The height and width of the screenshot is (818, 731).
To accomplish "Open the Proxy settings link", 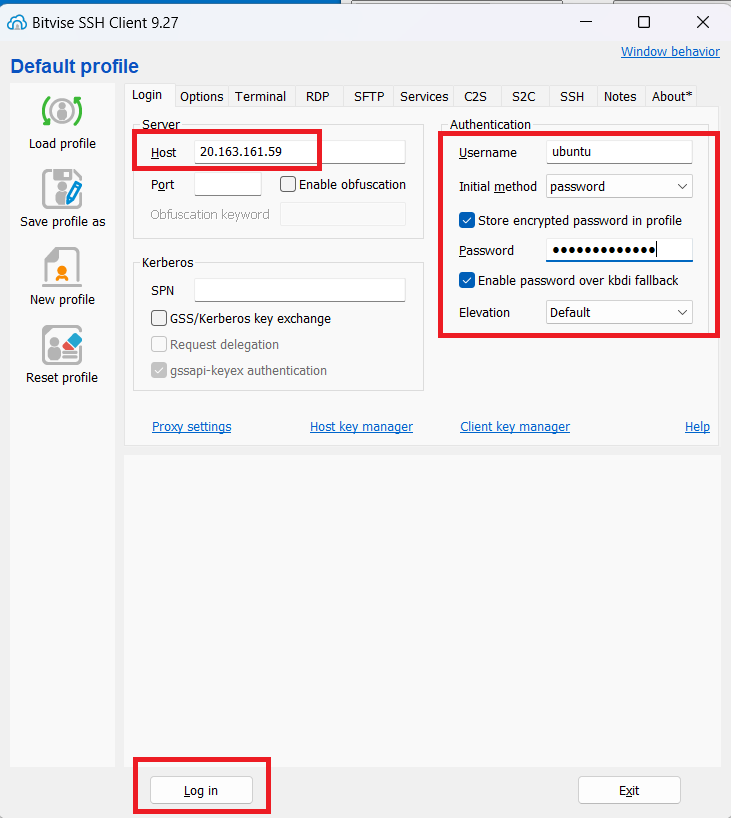I will pyautogui.click(x=191, y=427).
